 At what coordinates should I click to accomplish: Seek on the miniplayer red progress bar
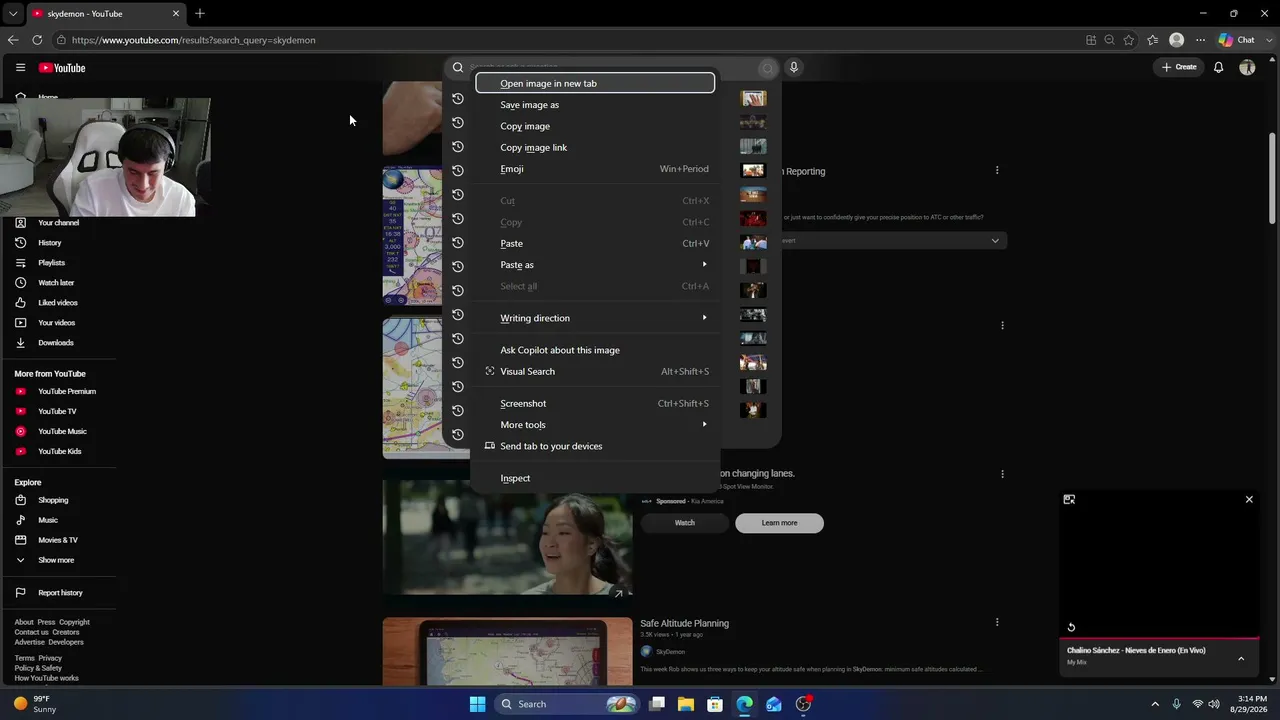(1159, 637)
